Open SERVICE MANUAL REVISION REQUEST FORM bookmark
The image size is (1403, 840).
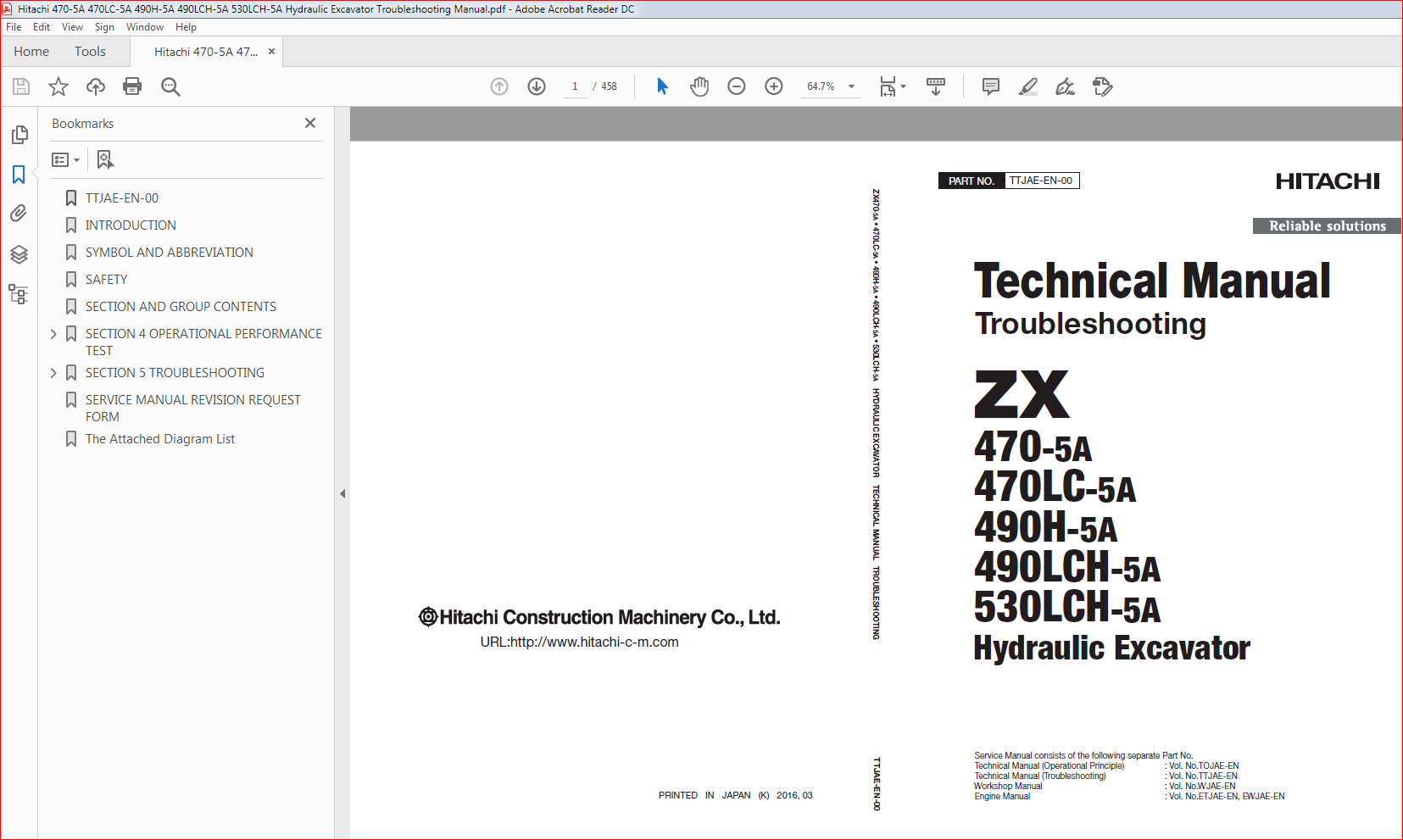pyautogui.click(x=192, y=408)
